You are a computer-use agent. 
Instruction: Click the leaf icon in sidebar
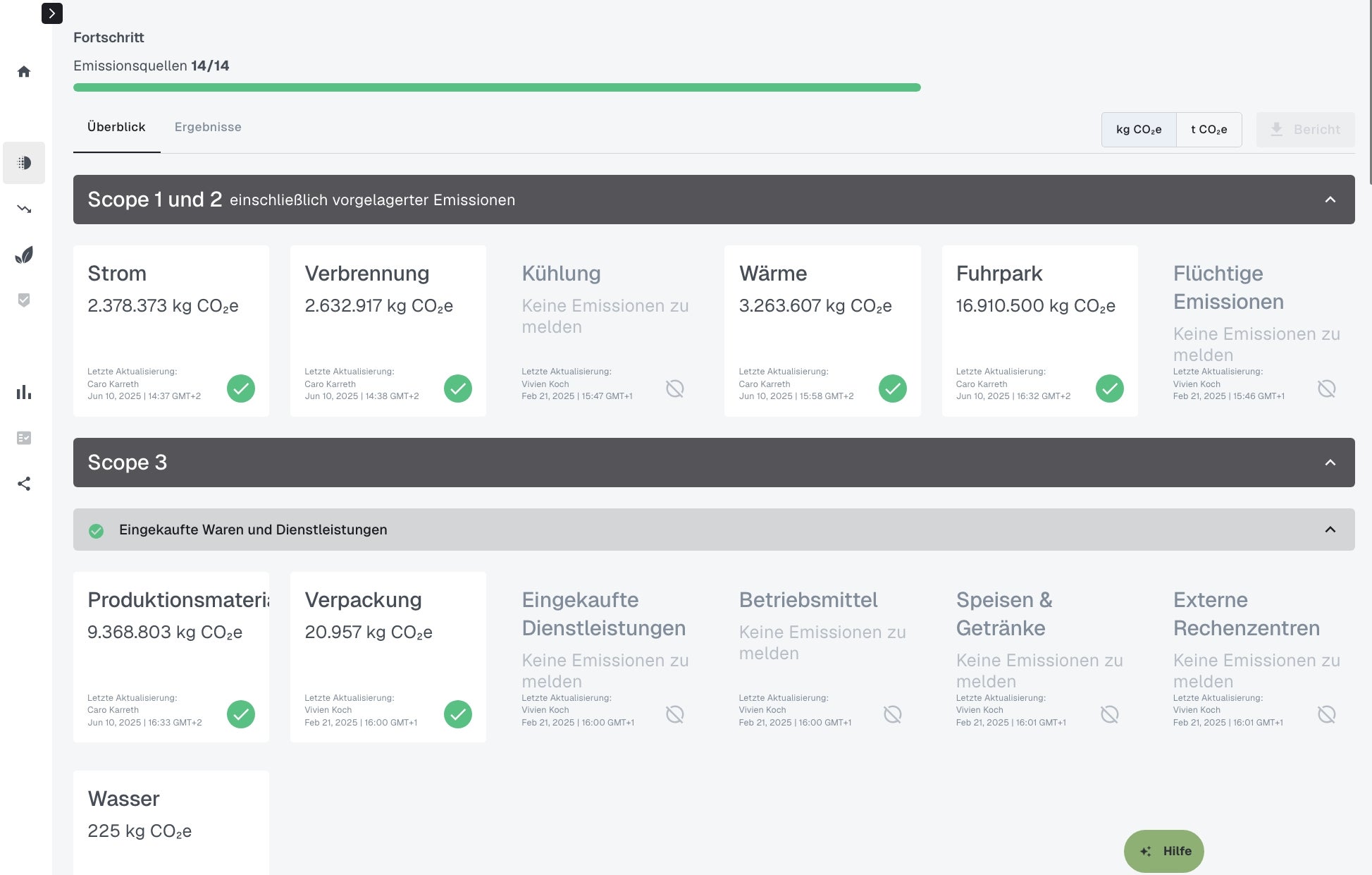coord(24,255)
